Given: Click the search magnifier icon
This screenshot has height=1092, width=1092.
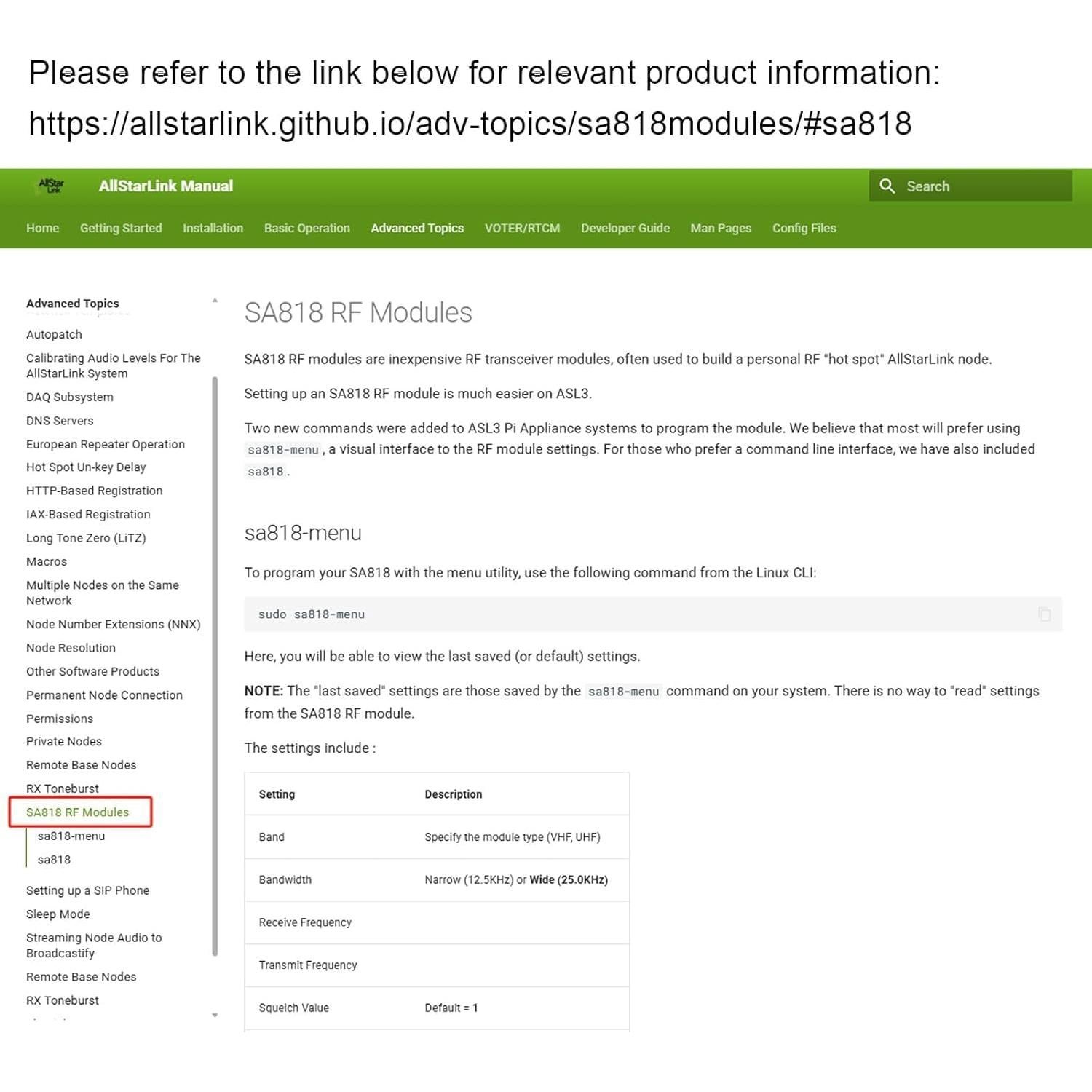Looking at the screenshot, I should 887,186.
